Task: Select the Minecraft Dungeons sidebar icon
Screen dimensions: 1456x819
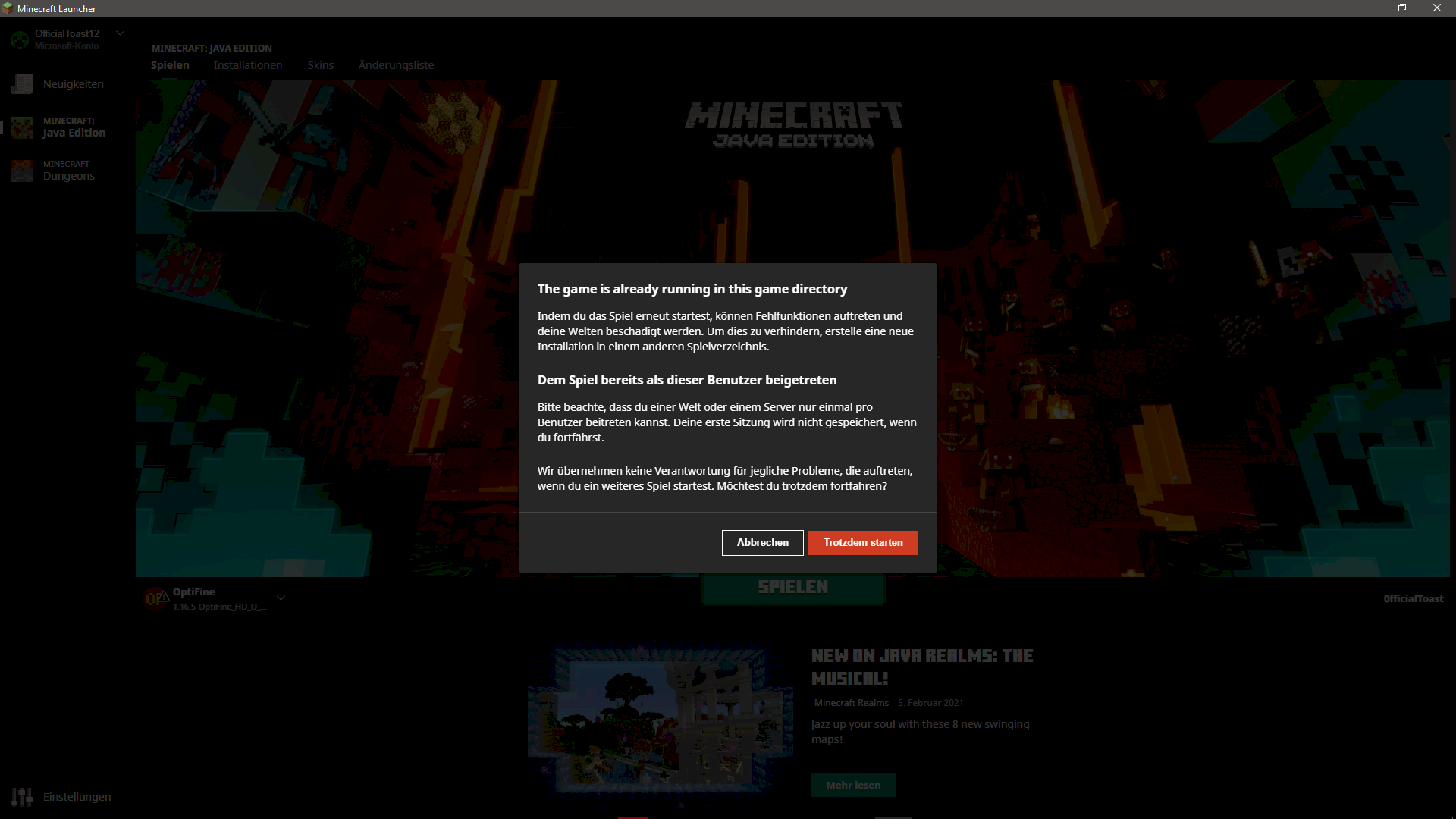Action: click(x=21, y=171)
